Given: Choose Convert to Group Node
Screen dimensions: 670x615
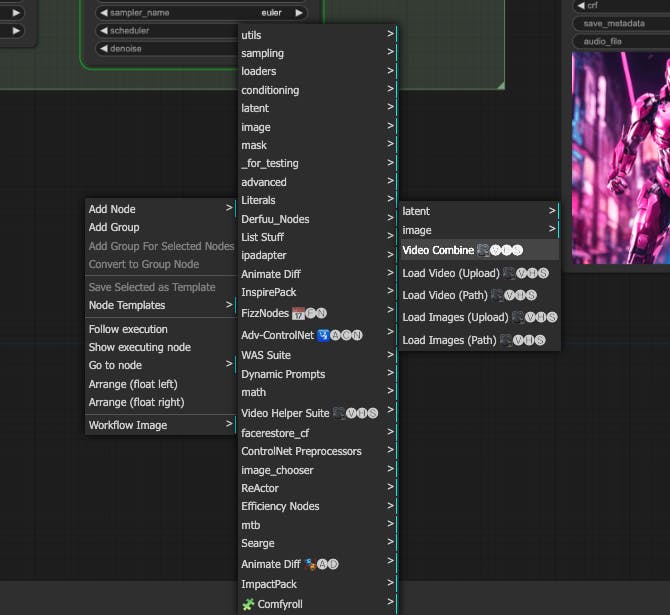Looking at the screenshot, I should 160,264.
